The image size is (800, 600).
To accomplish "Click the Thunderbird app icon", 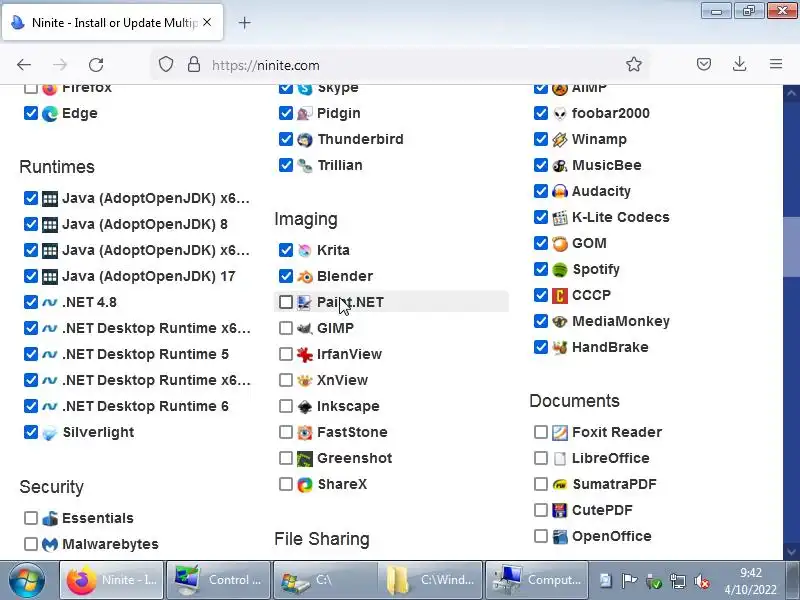I will [x=305, y=139].
